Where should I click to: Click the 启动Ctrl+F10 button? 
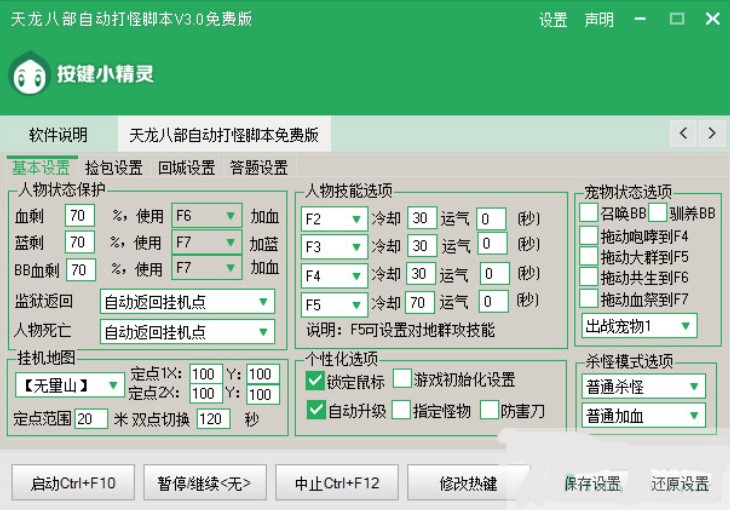pos(73,483)
